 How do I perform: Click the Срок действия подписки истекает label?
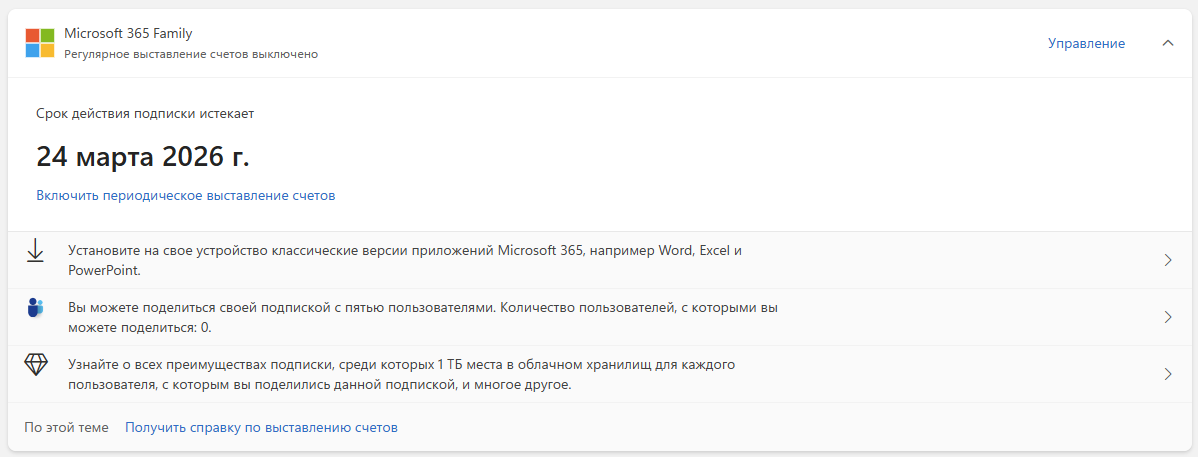pos(145,113)
